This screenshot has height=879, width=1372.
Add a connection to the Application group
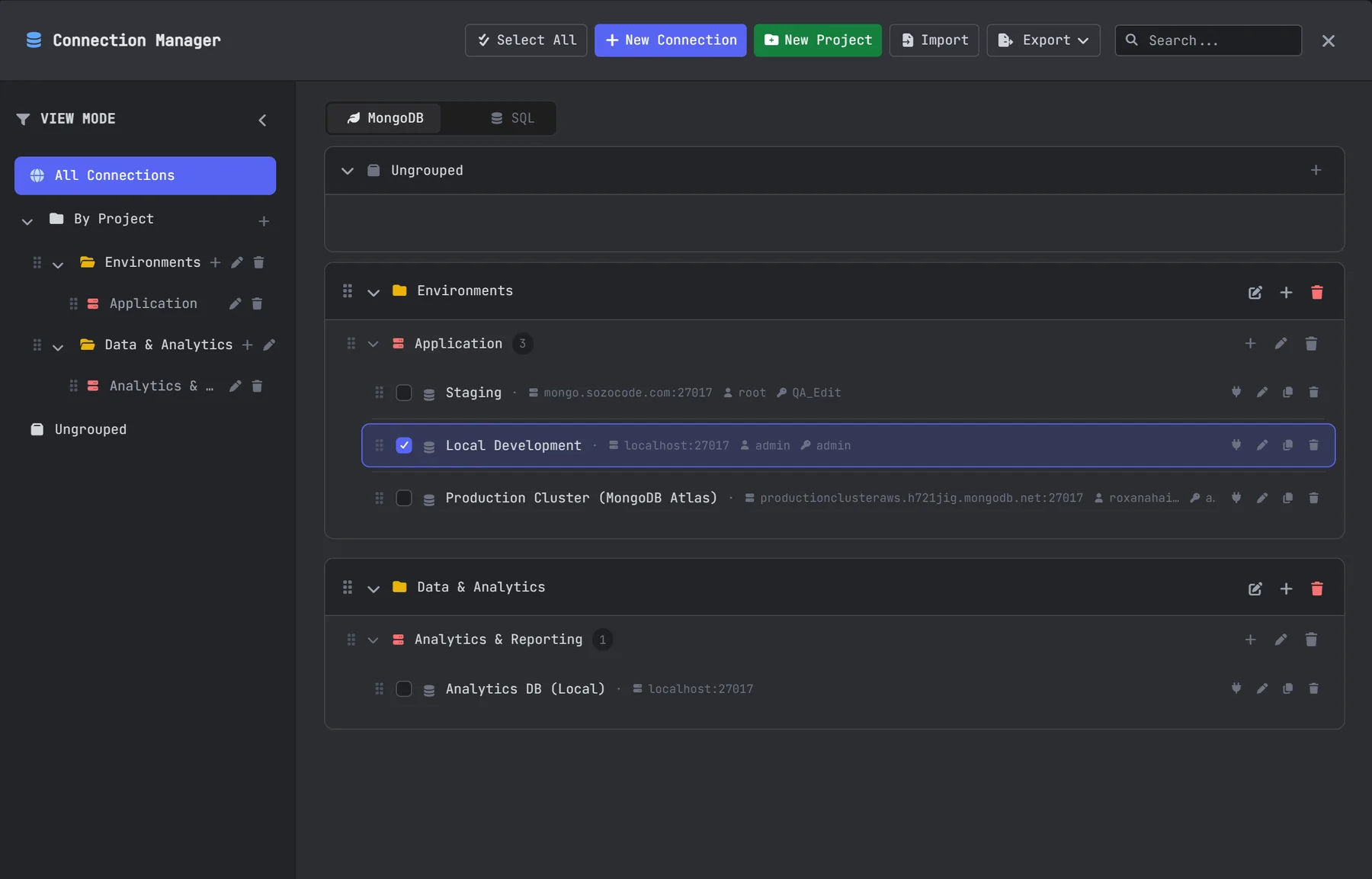(1250, 344)
